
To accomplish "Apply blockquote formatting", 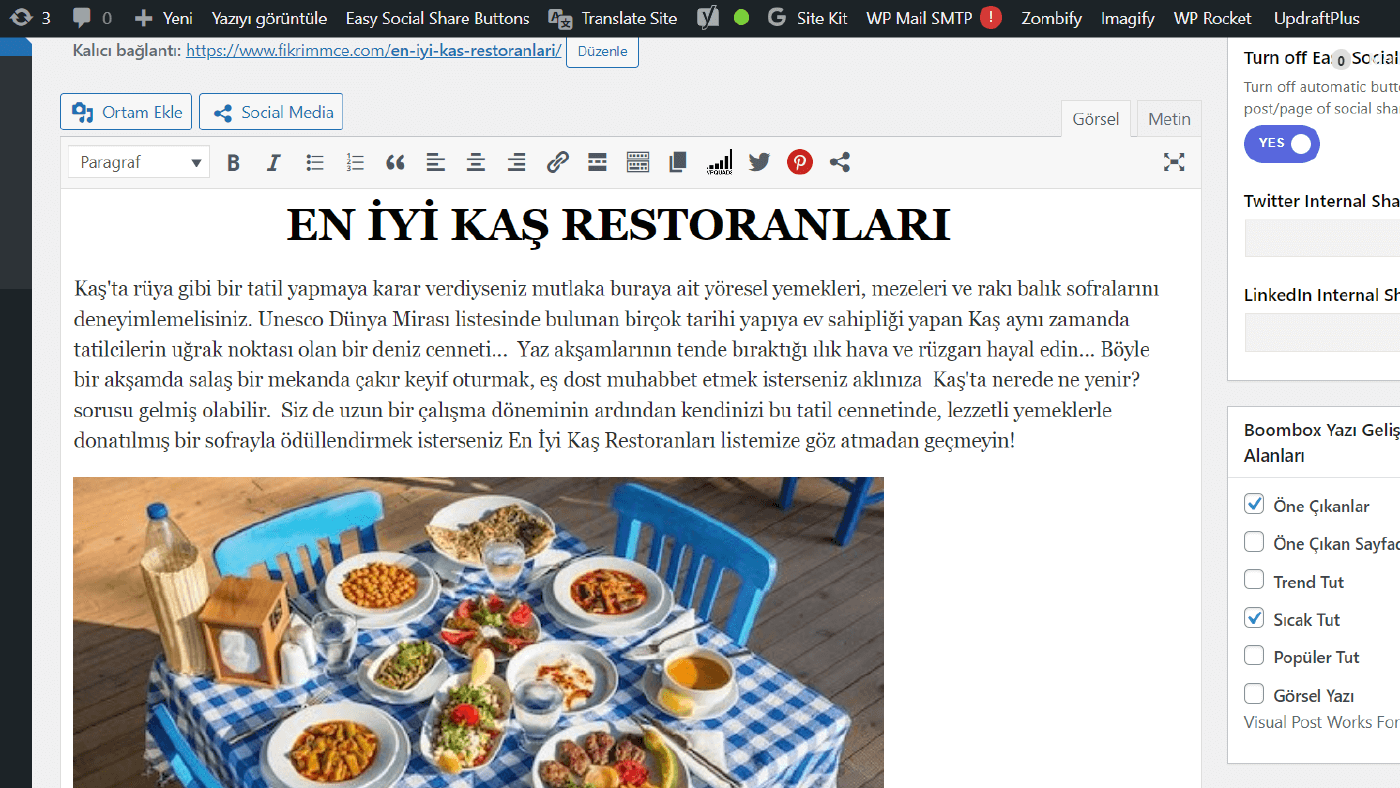I will pos(395,162).
